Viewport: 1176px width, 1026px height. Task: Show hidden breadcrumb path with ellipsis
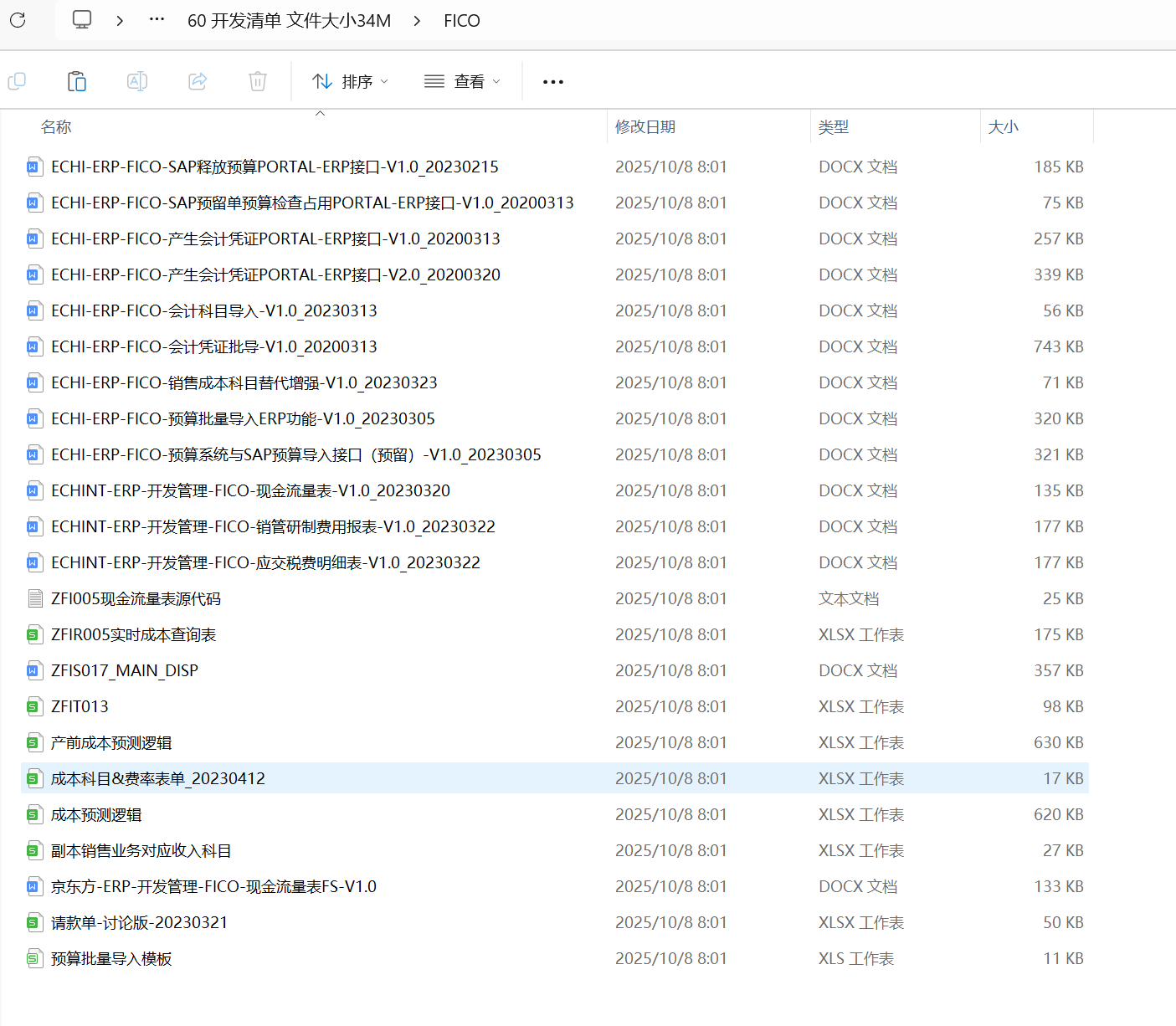157,20
